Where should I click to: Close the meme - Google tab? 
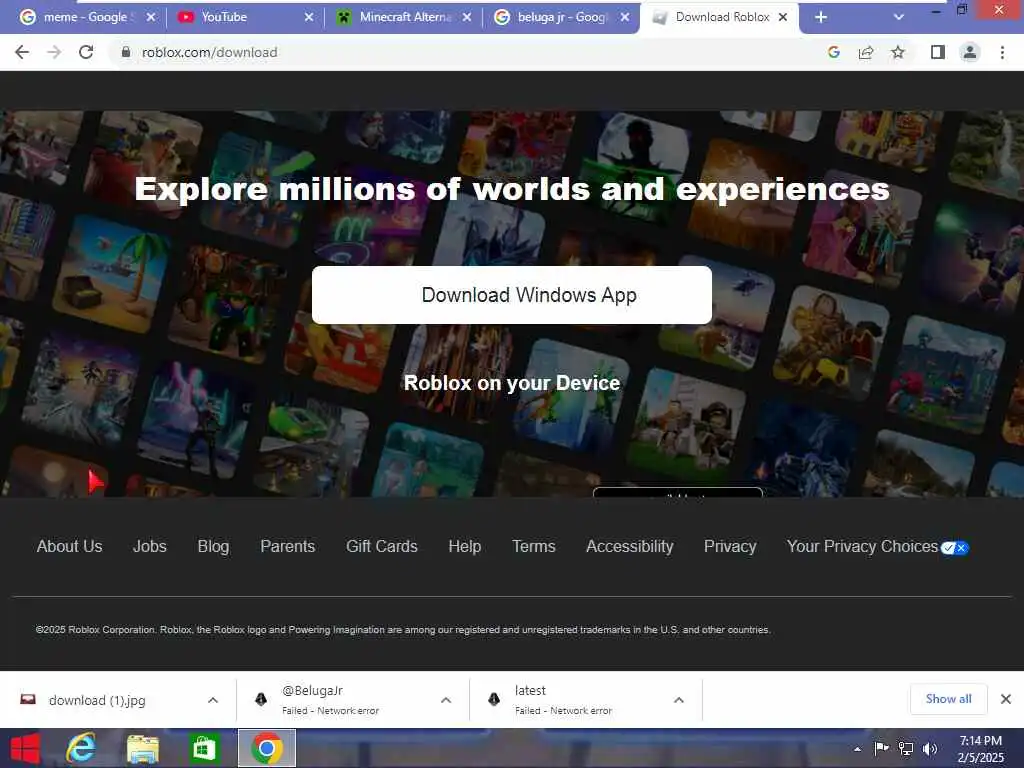point(151,17)
